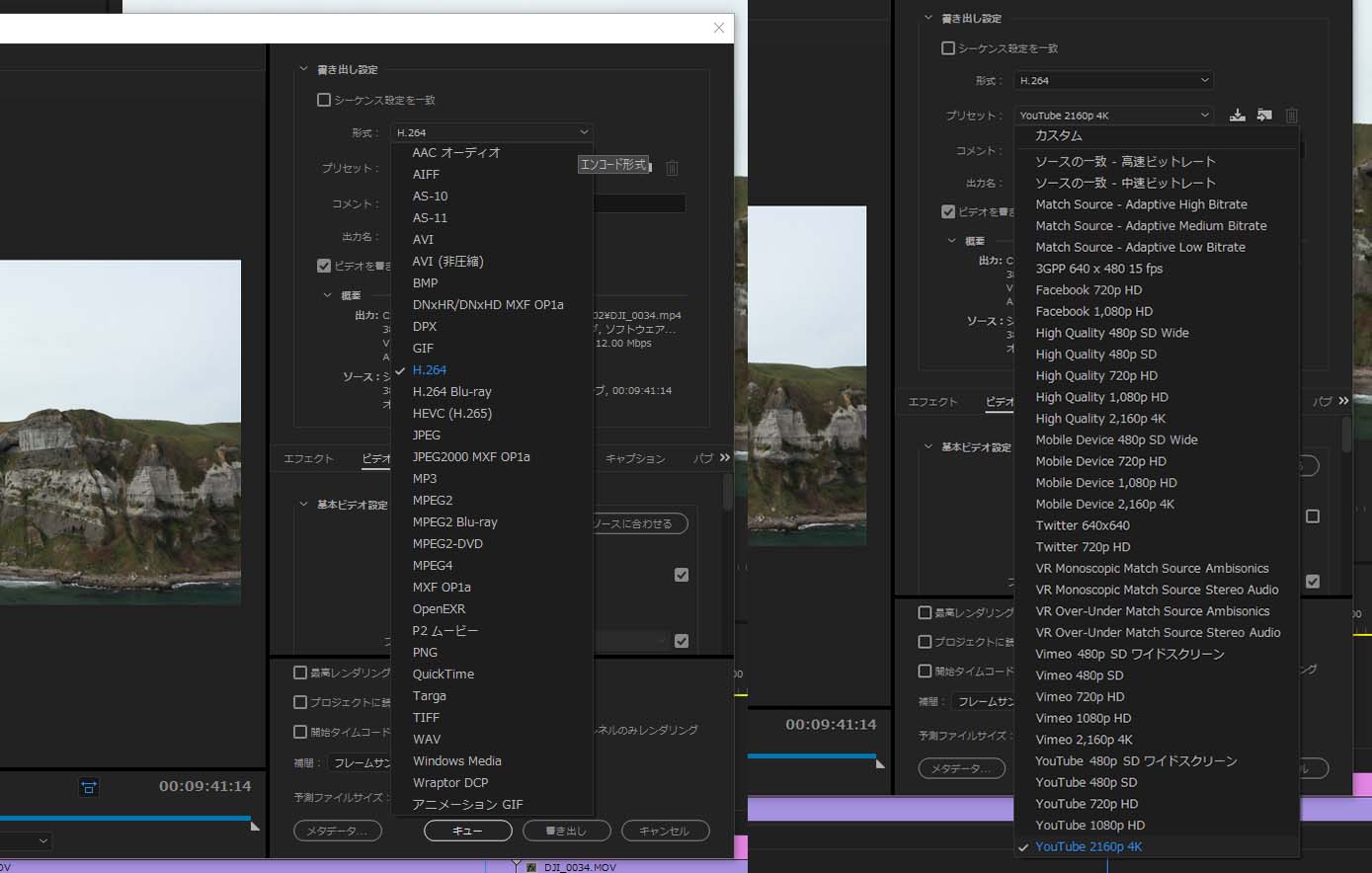Enable プロジェクトに読み込む checkbox in left window
1372x873 pixels.
(x=300, y=702)
